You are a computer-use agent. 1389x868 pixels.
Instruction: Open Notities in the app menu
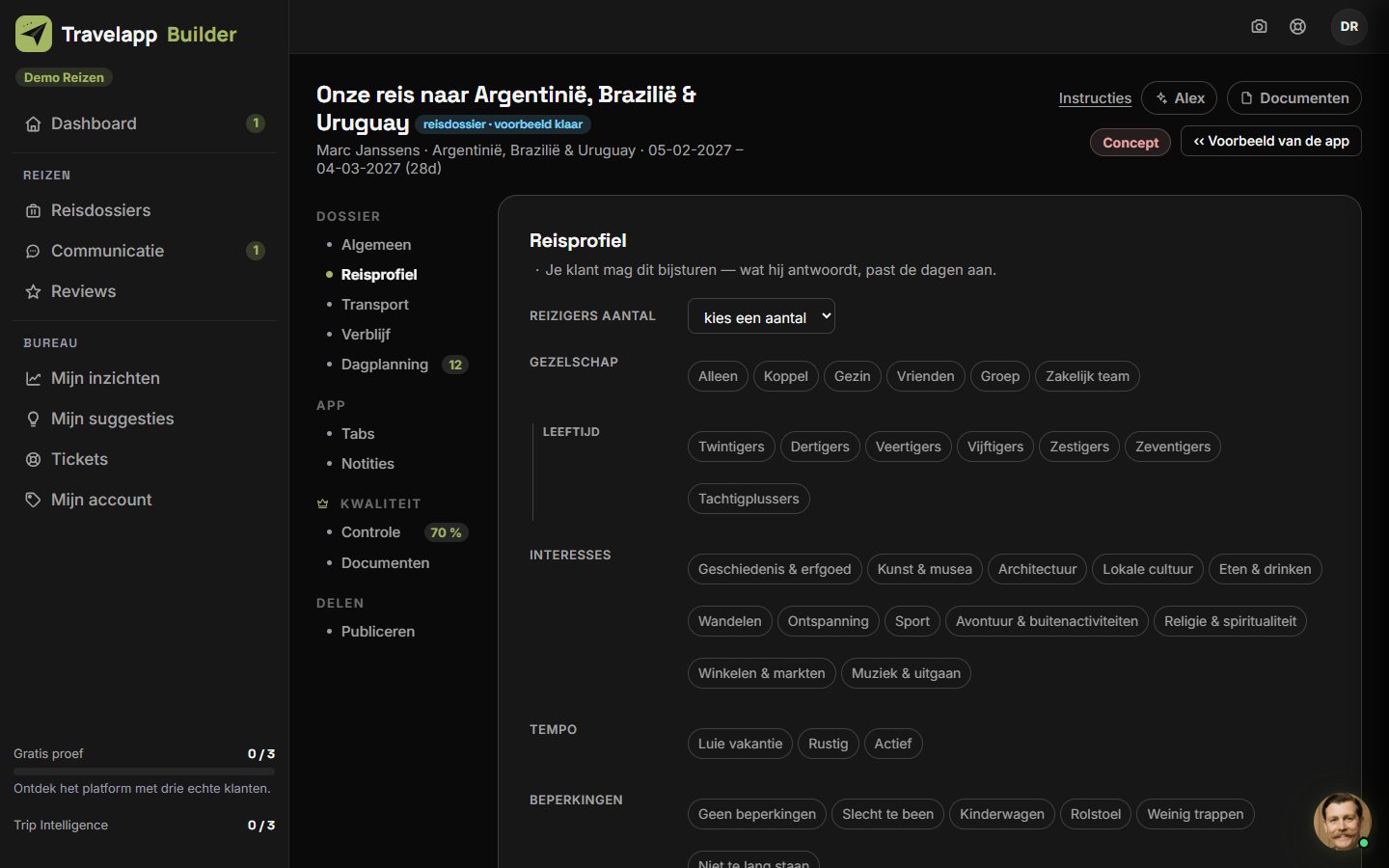(x=368, y=464)
